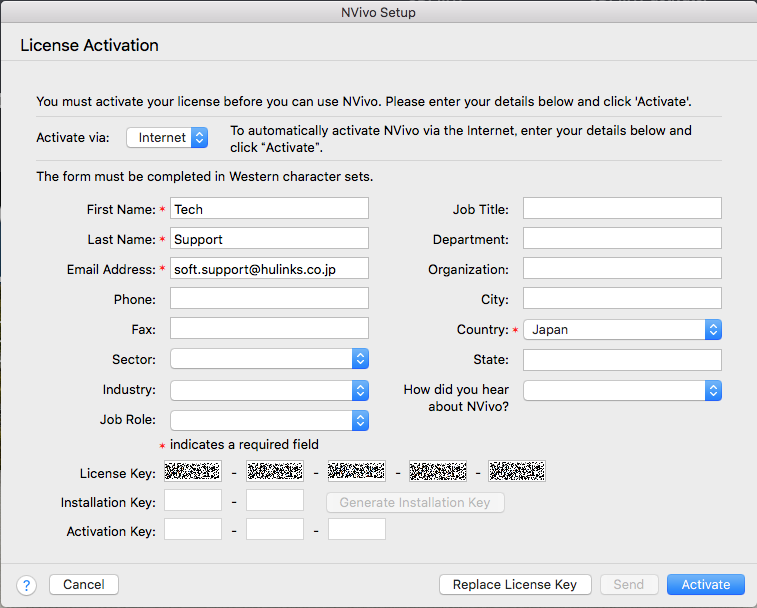Click the grayed-out Send button

629,584
